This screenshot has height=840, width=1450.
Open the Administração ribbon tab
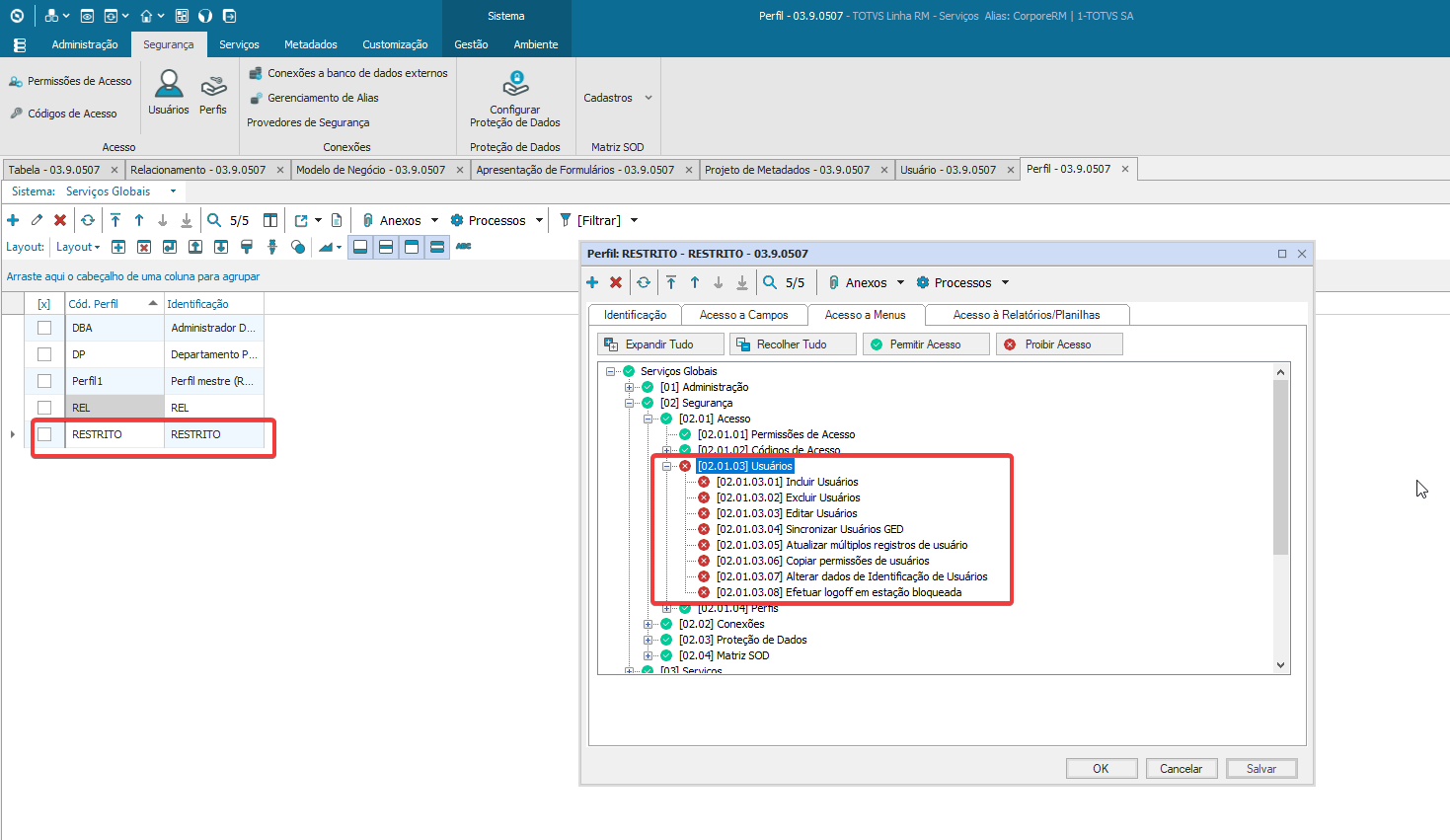[85, 44]
